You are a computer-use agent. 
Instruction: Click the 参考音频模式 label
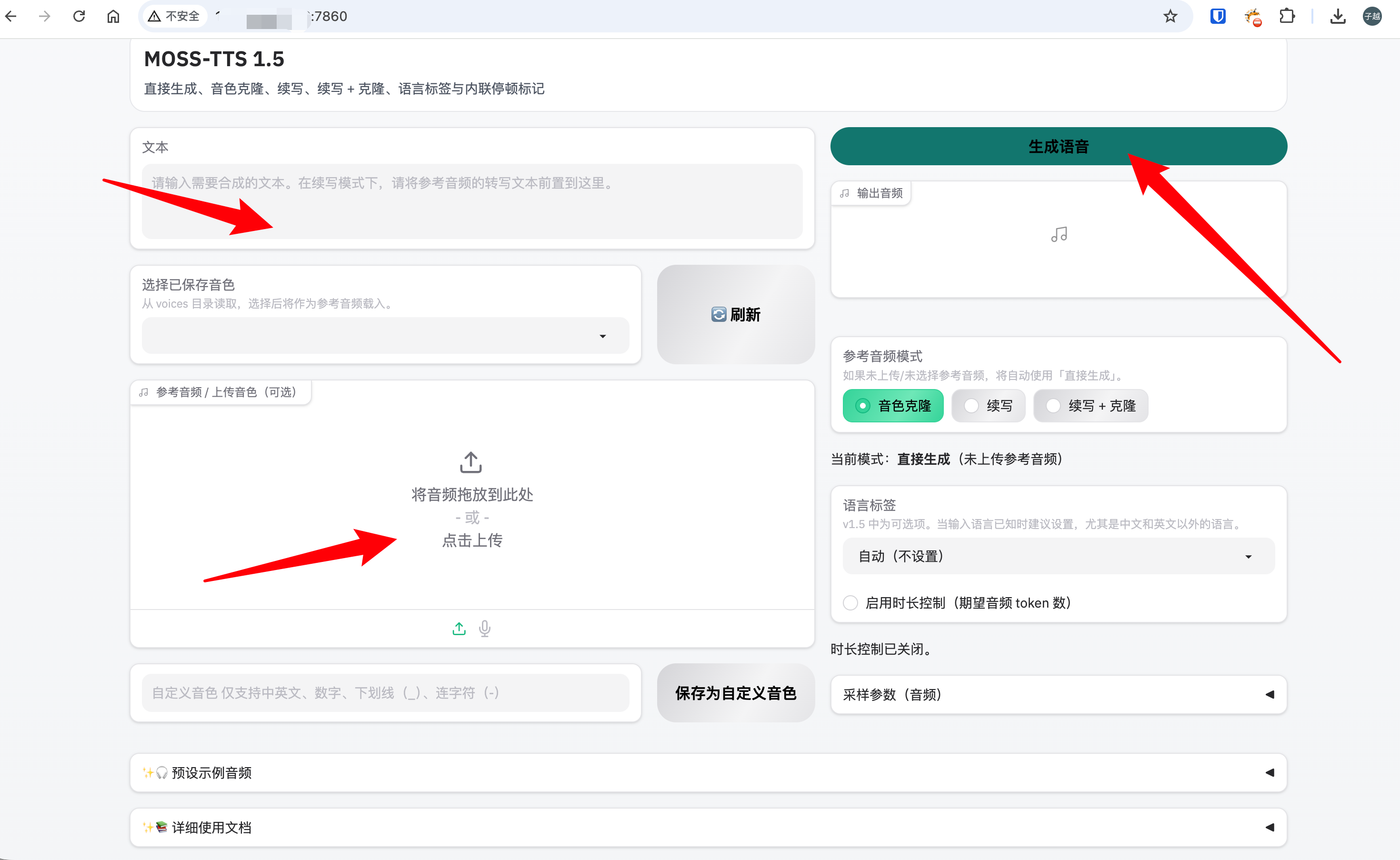tap(882, 356)
